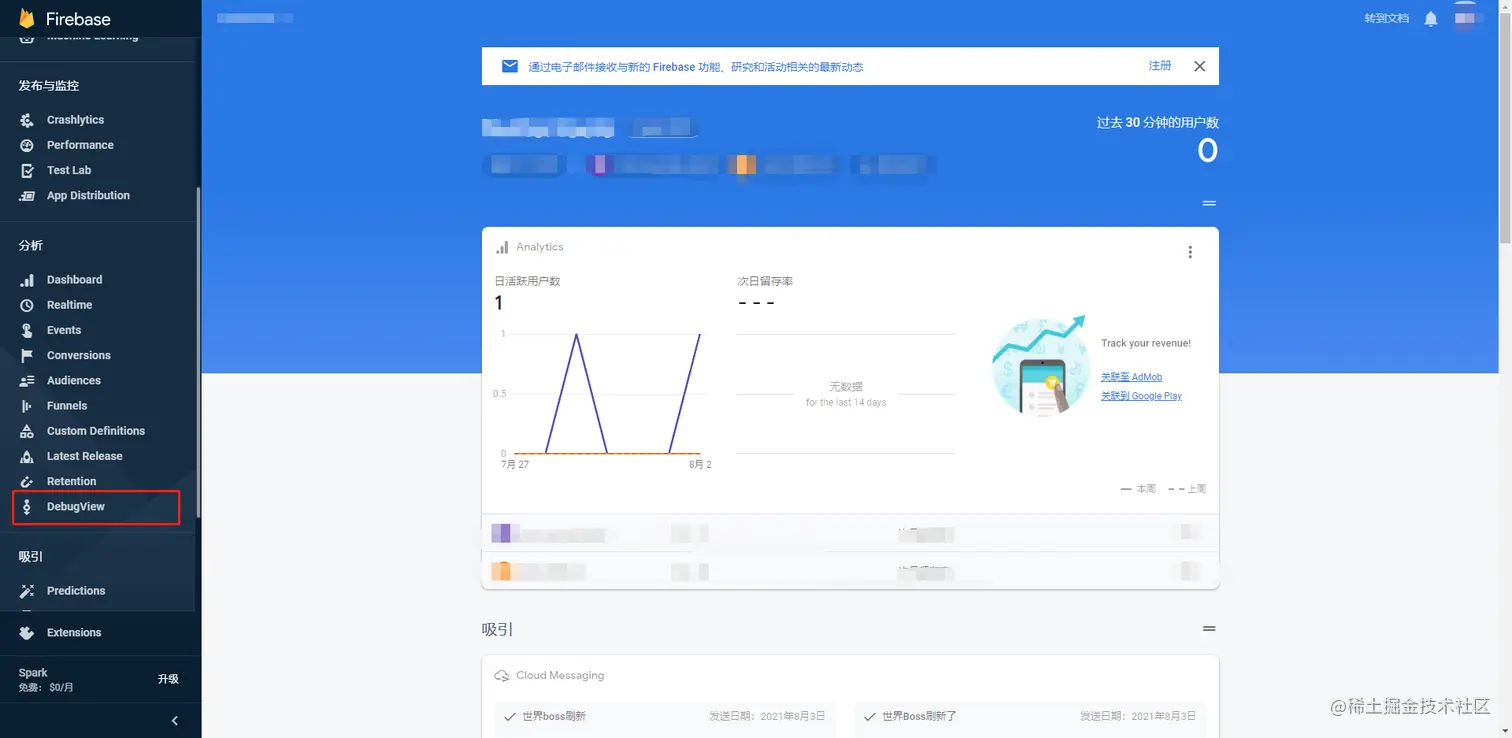The image size is (1512, 738).
Task: Select DebugView in the sidebar
Action: 77,507
